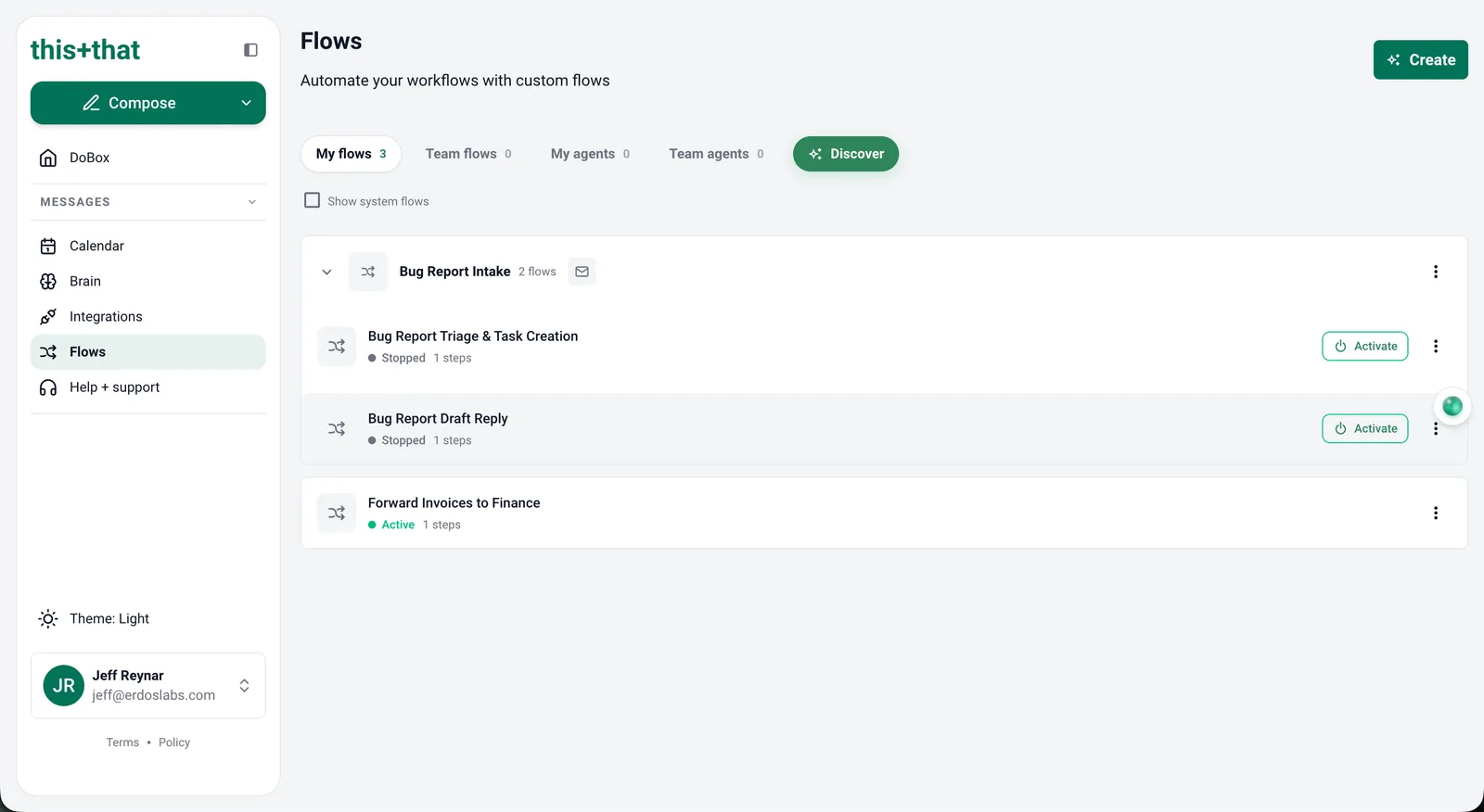Image resolution: width=1484 pixels, height=812 pixels.
Task: Open three-dot menu for Bug Report Triage flow
Action: [x=1435, y=346]
